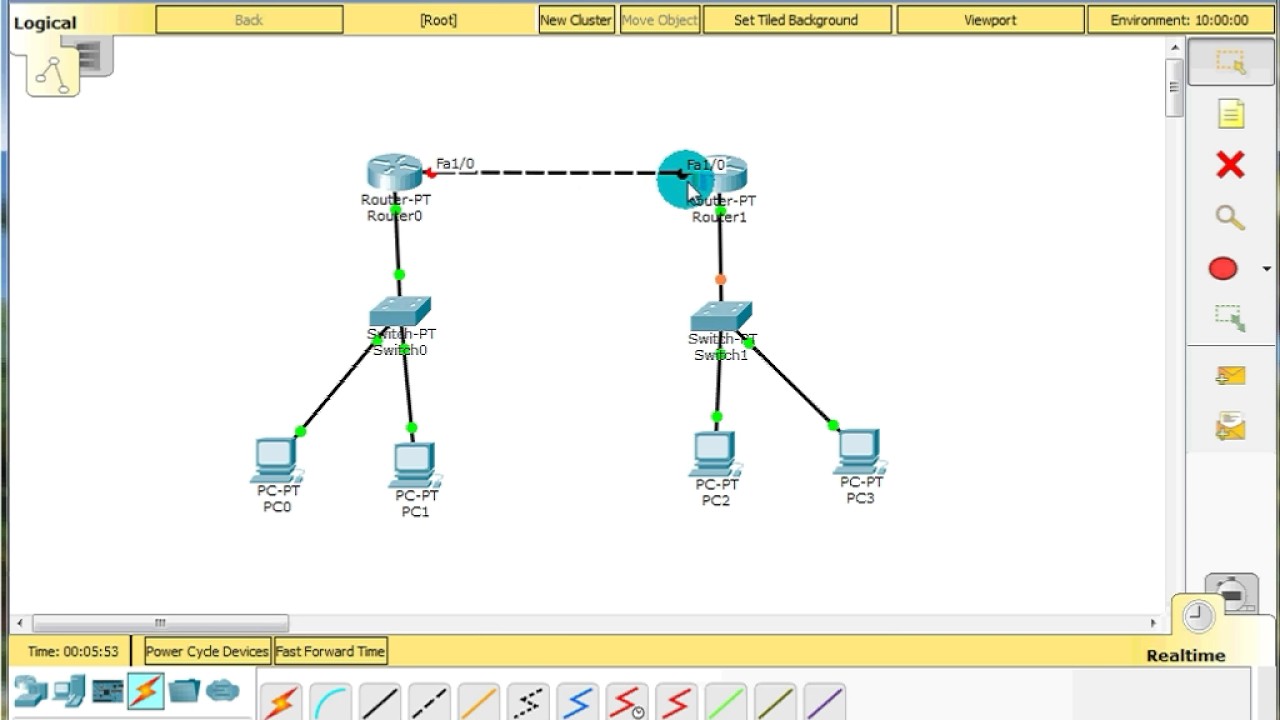Open the drawing shape dropdown arrow
This screenshot has width=1280, height=720.
point(1267,269)
